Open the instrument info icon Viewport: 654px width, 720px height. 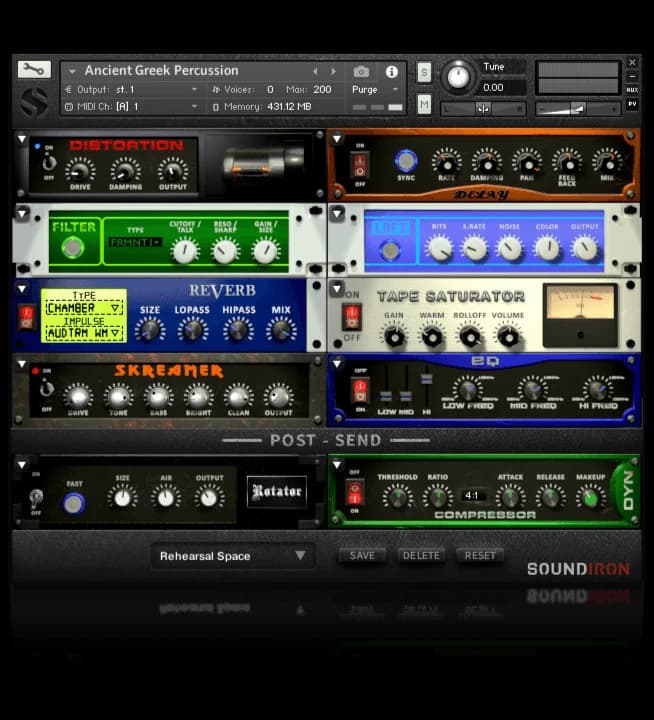[x=391, y=71]
